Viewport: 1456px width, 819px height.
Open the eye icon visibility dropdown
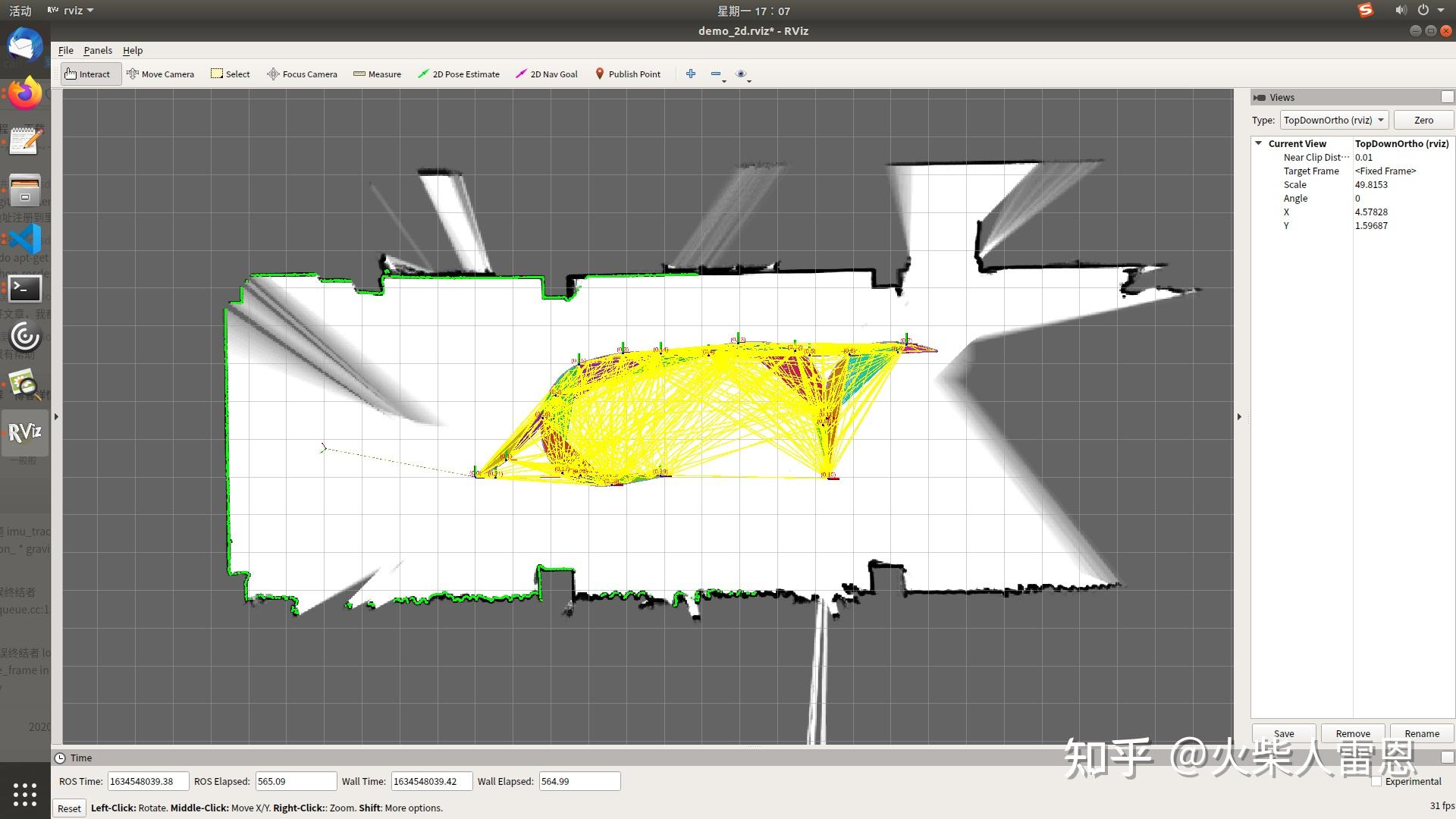coord(742,74)
